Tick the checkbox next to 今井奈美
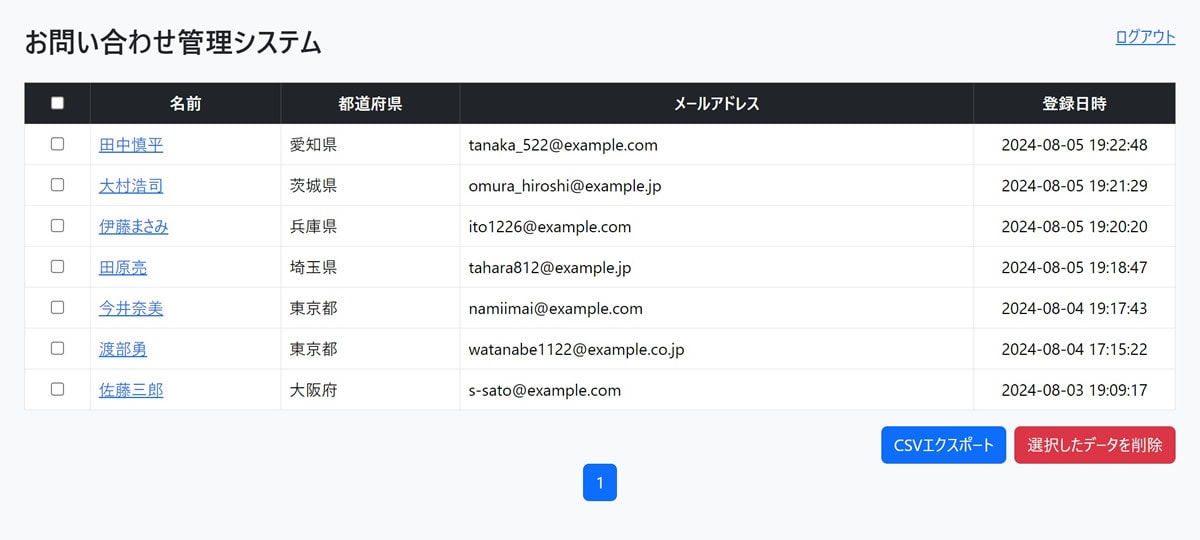1200x540 pixels. click(x=57, y=307)
